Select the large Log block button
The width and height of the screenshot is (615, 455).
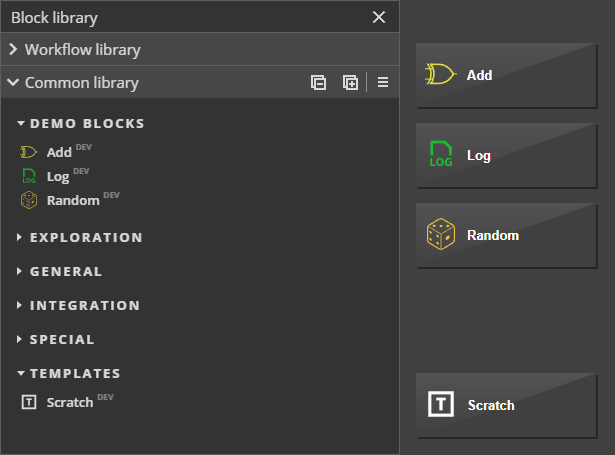512,156
